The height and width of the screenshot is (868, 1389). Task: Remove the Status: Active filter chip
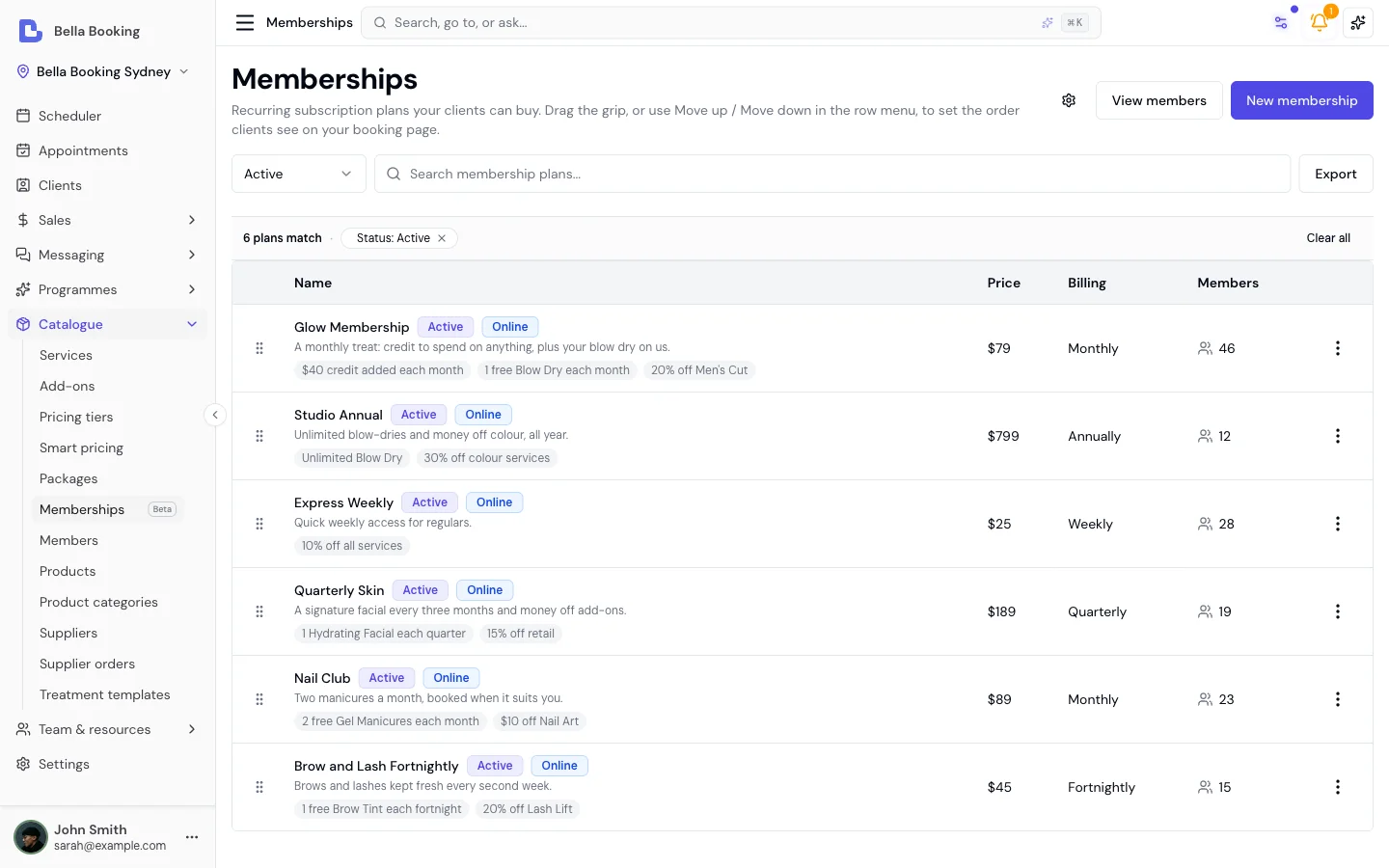[442, 238]
